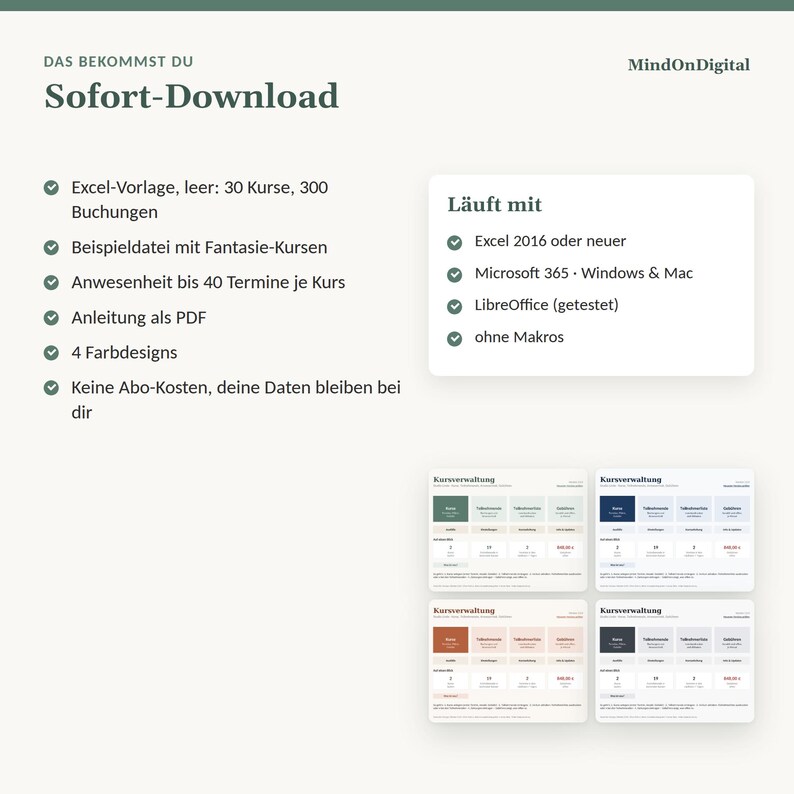
Task: Click the checkmark next to 4 Farbdesigns
Action: pos(51,352)
